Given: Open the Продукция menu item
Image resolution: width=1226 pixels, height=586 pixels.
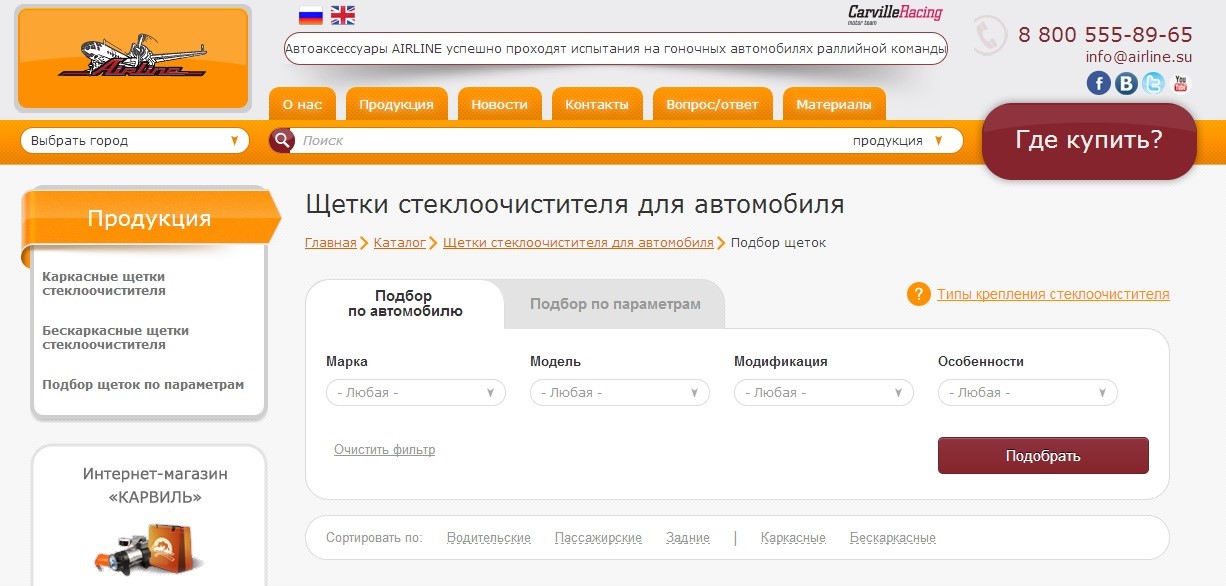Looking at the screenshot, I should coord(396,105).
